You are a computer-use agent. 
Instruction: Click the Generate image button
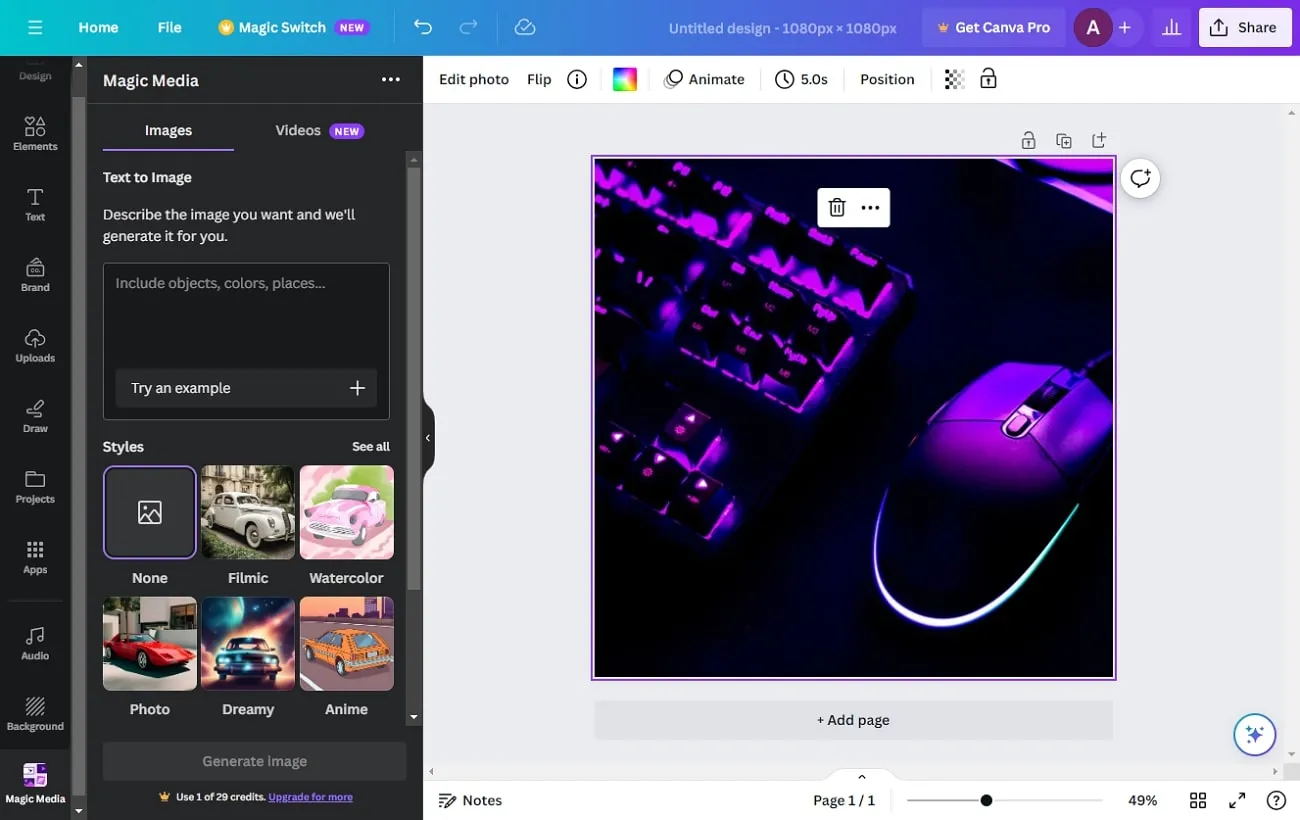(x=253, y=761)
